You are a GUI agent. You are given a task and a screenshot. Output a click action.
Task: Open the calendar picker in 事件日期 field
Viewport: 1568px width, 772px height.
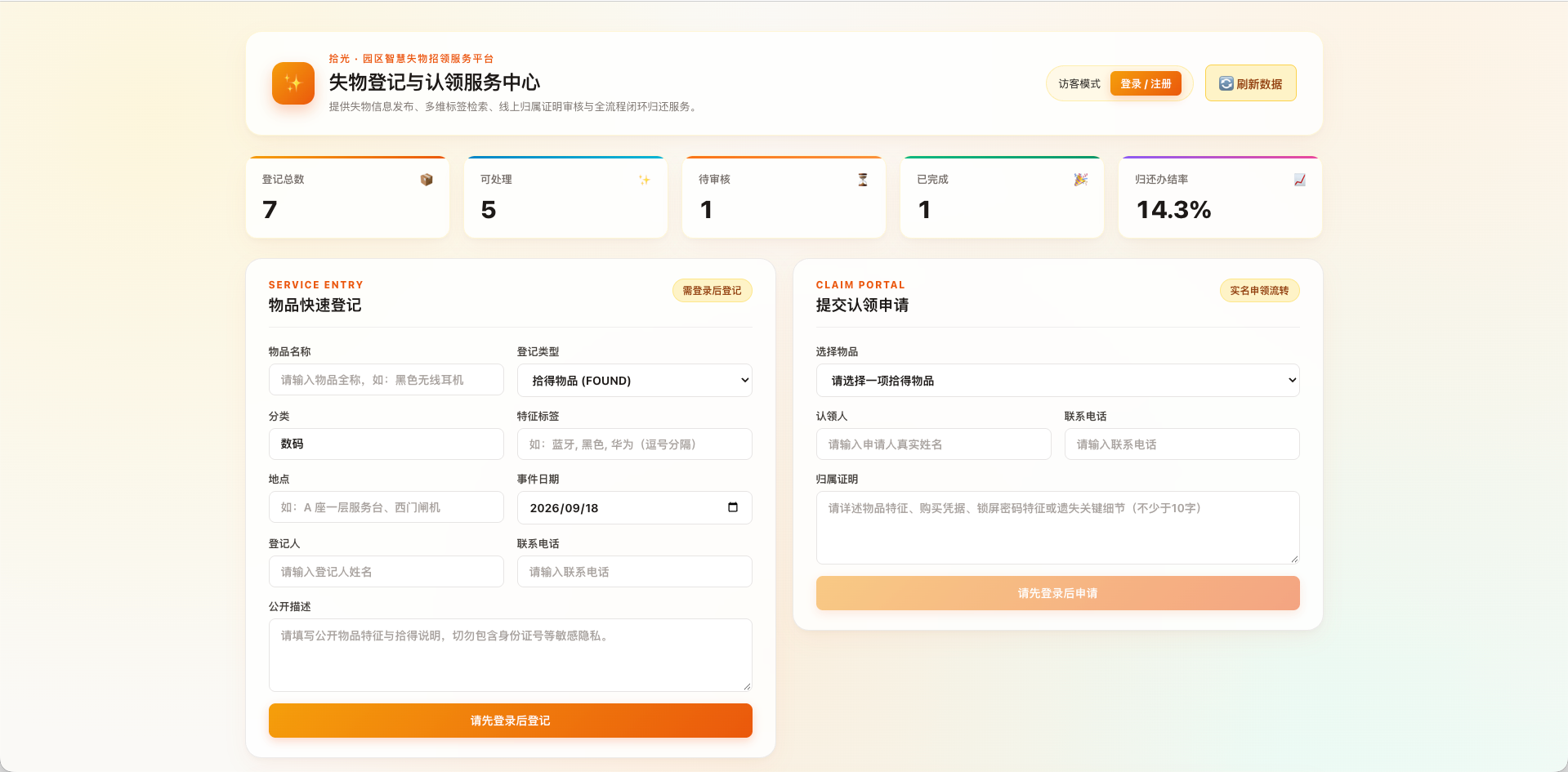point(733,507)
